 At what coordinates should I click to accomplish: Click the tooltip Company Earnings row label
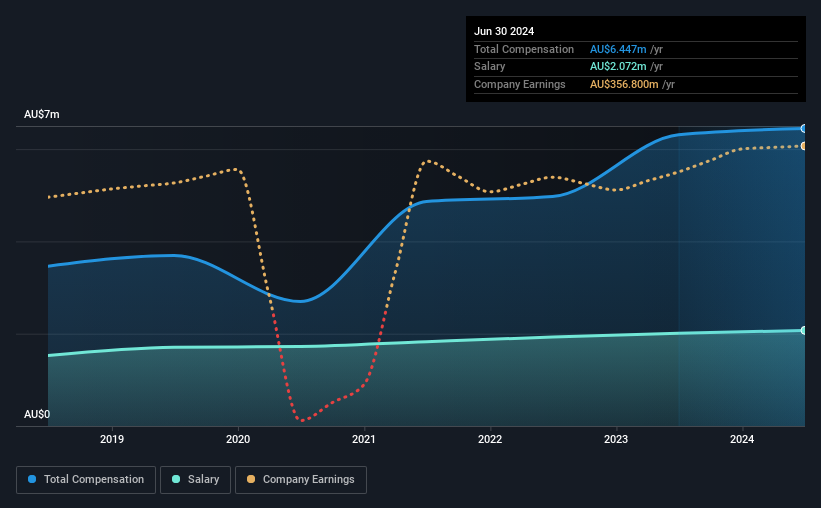pos(519,84)
